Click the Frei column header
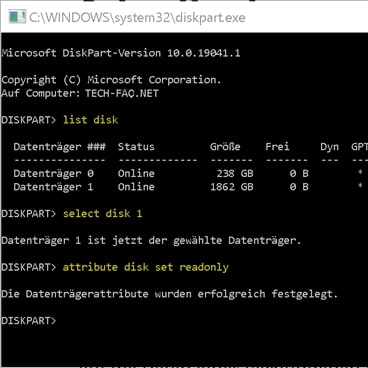This screenshot has height=368, width=368. [x=277, y=147]
